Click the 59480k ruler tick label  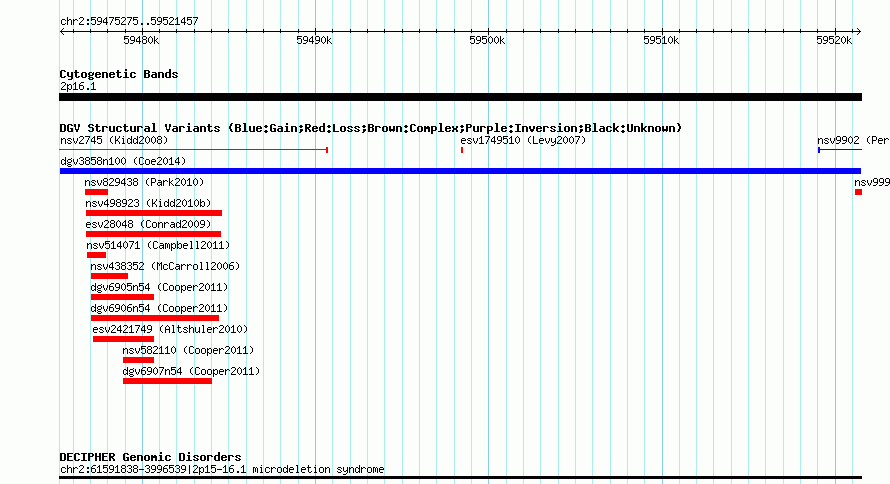click(x=141, y=40)
